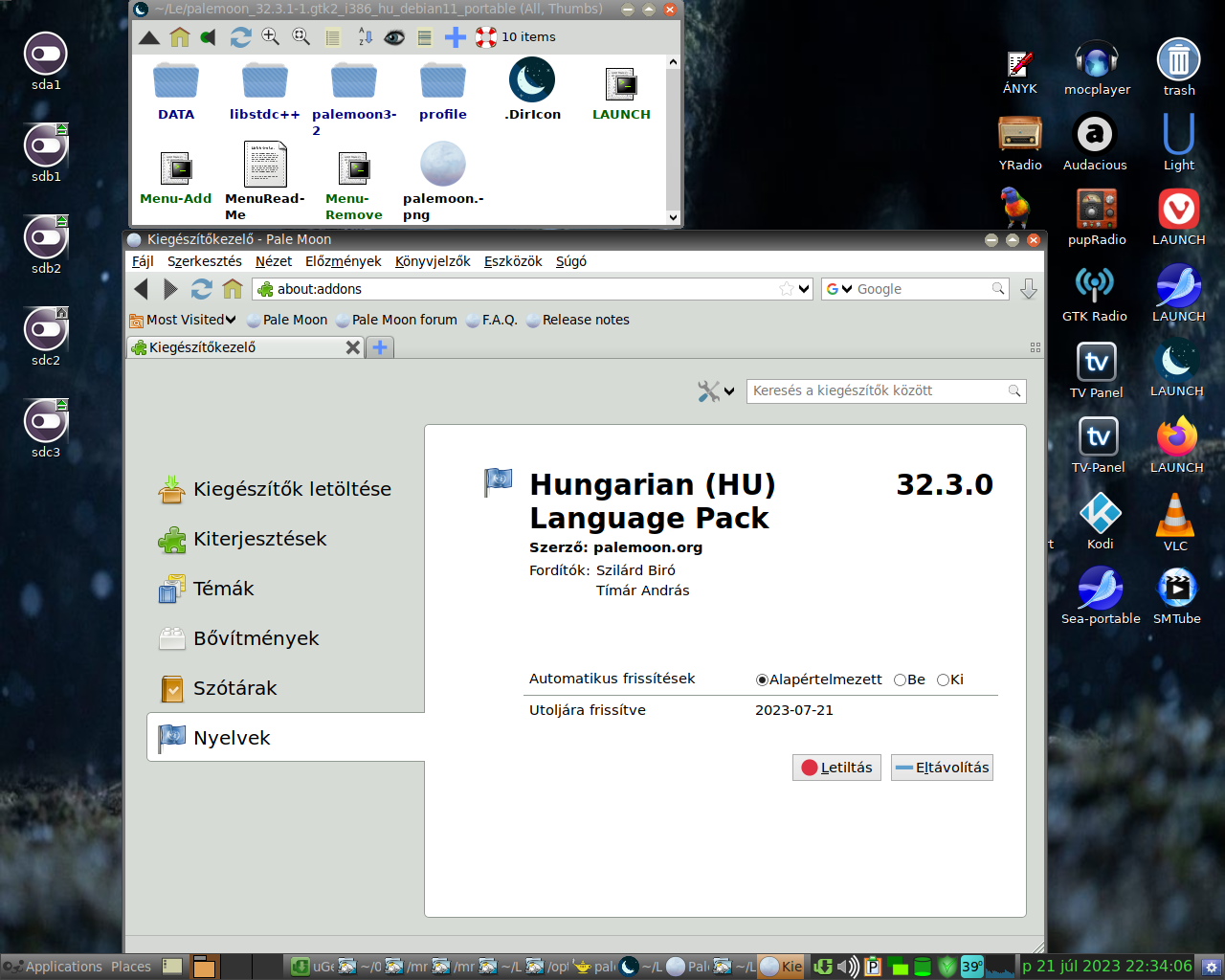Open the Fájl menu
This screenshot has height=980, width=1225.
(143, 261)
